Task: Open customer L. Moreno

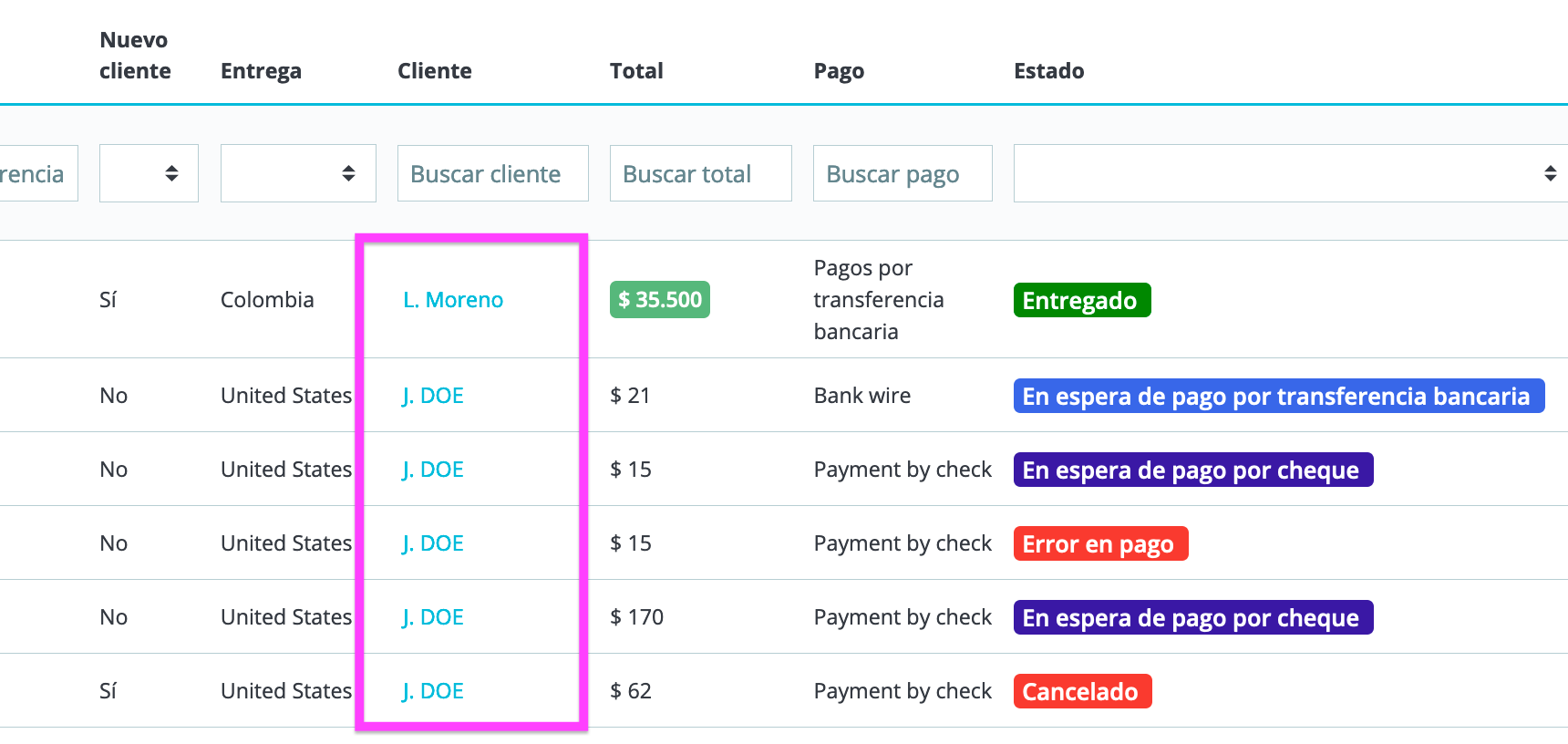Action: point(453,300)
